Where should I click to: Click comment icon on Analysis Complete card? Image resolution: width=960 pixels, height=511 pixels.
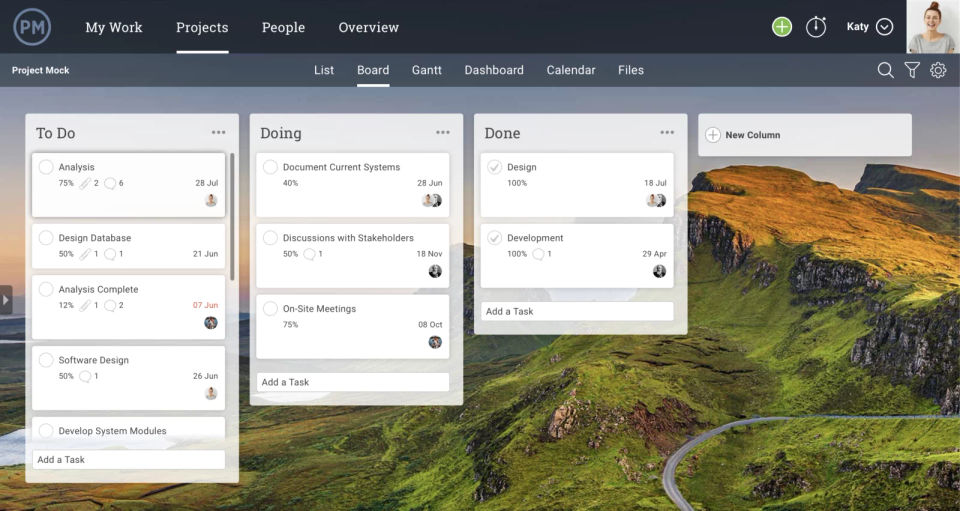[x=110, y=305]
